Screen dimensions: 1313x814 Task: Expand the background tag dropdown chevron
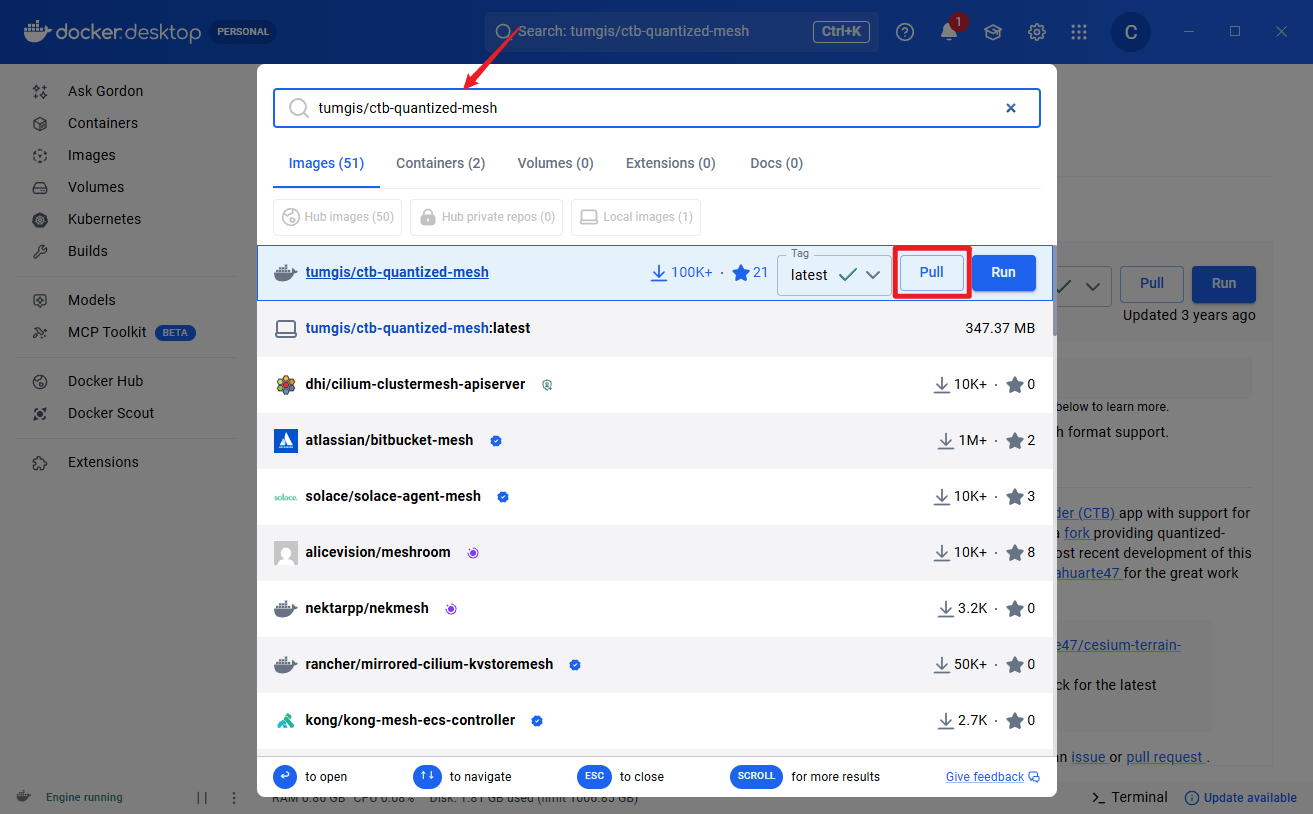point(1092,286)
